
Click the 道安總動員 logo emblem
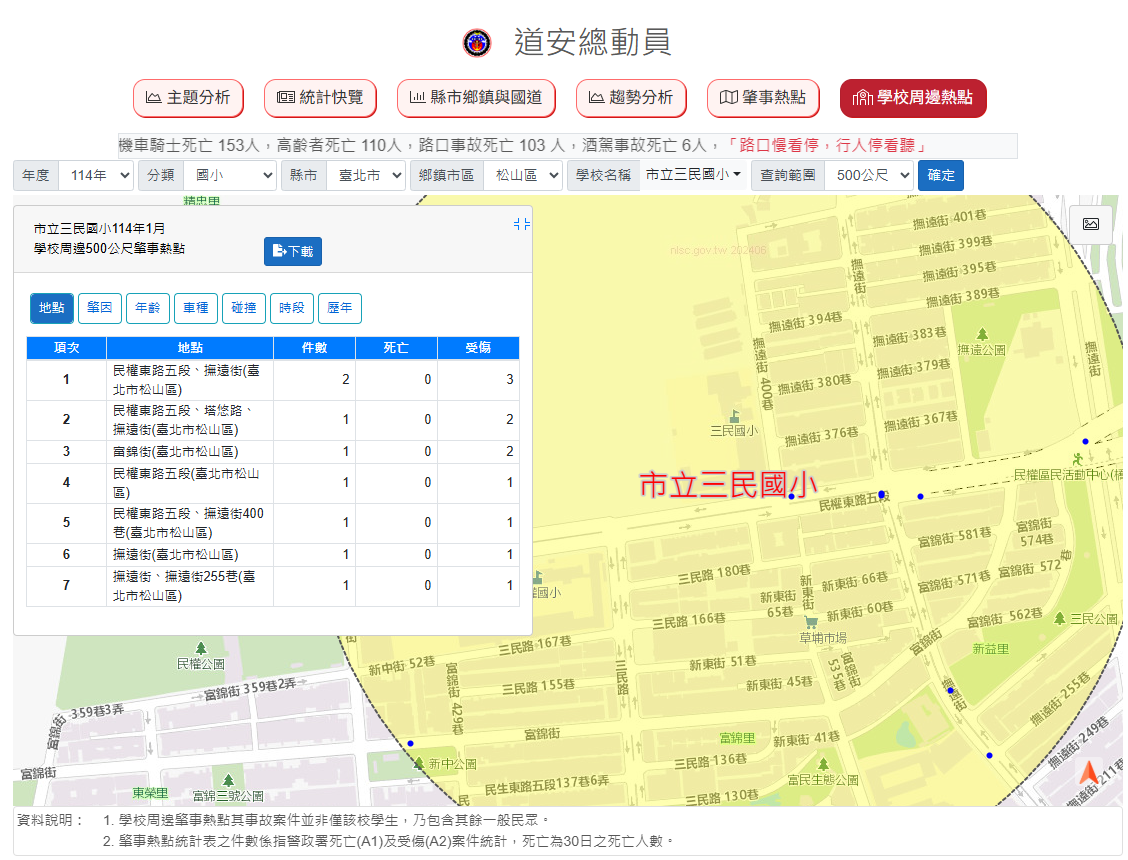478,43
